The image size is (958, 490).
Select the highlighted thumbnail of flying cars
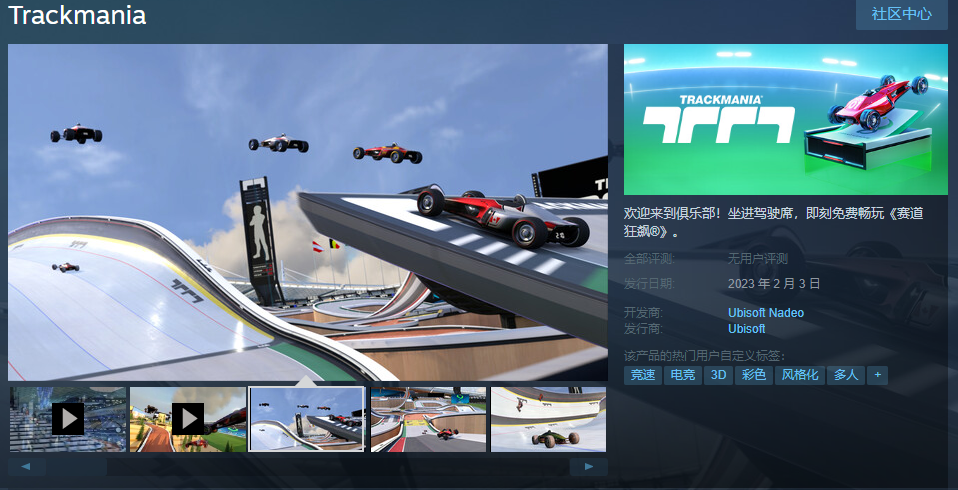[x=307, y=419]
